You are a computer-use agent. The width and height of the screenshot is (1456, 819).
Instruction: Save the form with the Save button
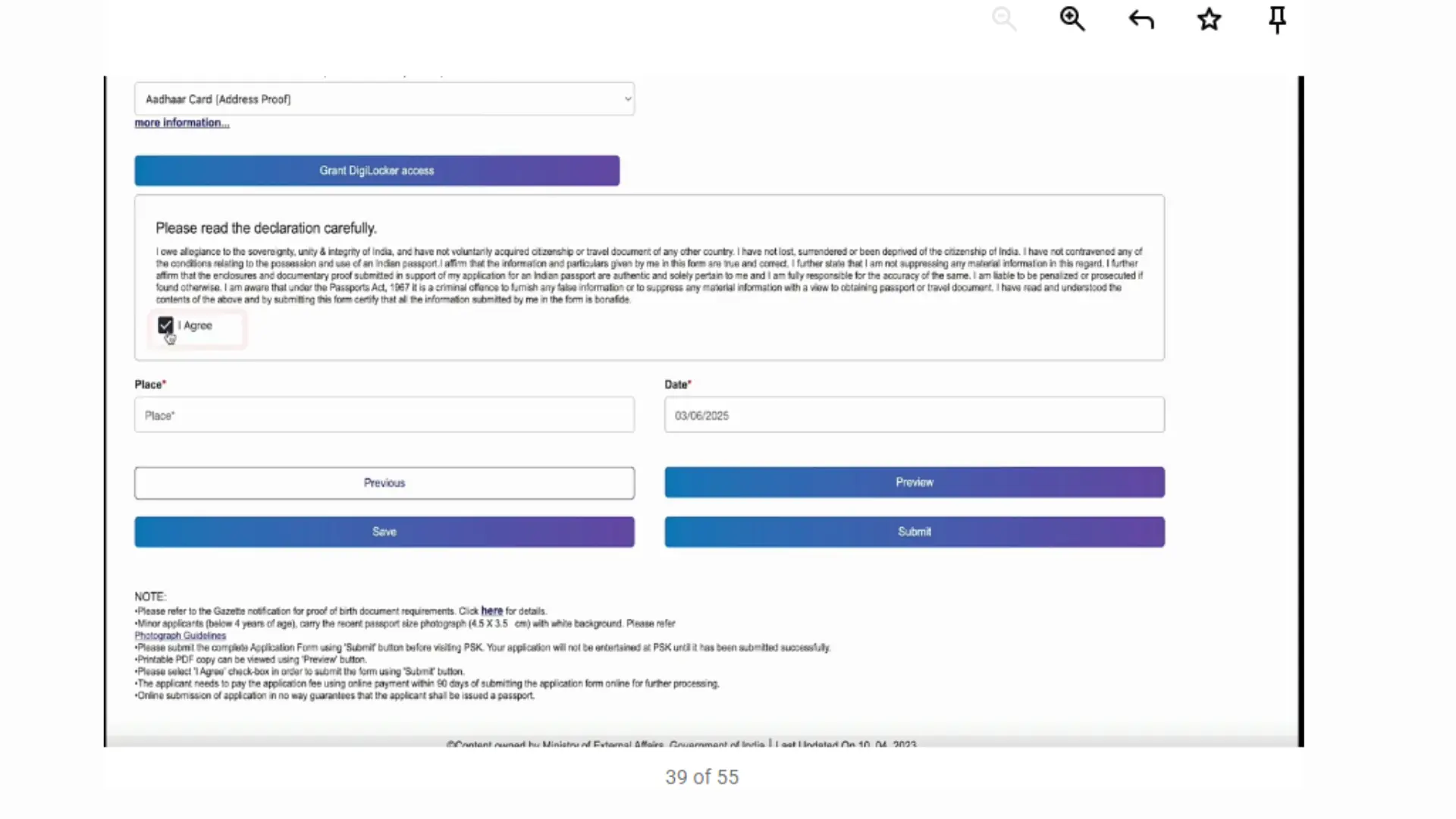point(384,532)
